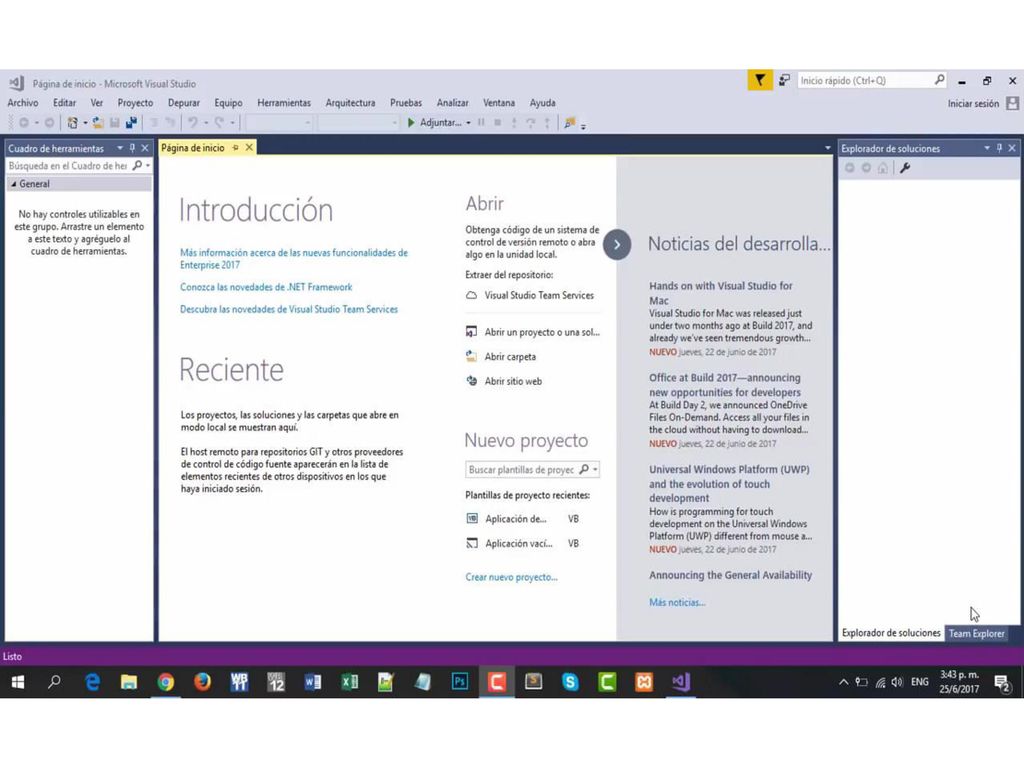Open Microsoft Edge from the taskbar
The image size is (1024, 768).
93,682
